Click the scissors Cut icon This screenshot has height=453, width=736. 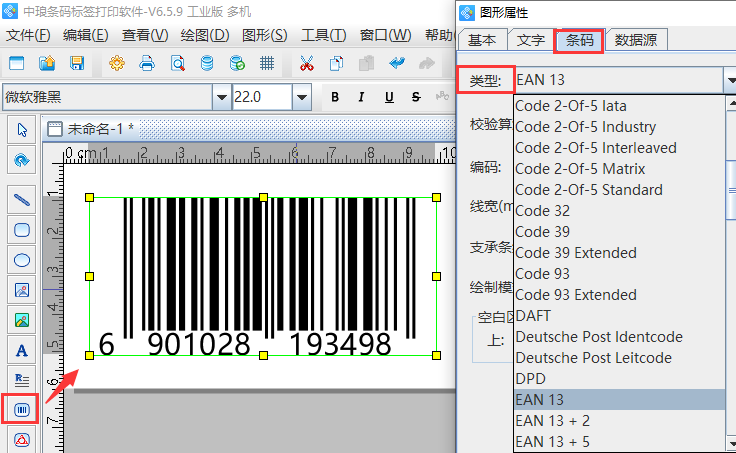[x=306, y=64]
